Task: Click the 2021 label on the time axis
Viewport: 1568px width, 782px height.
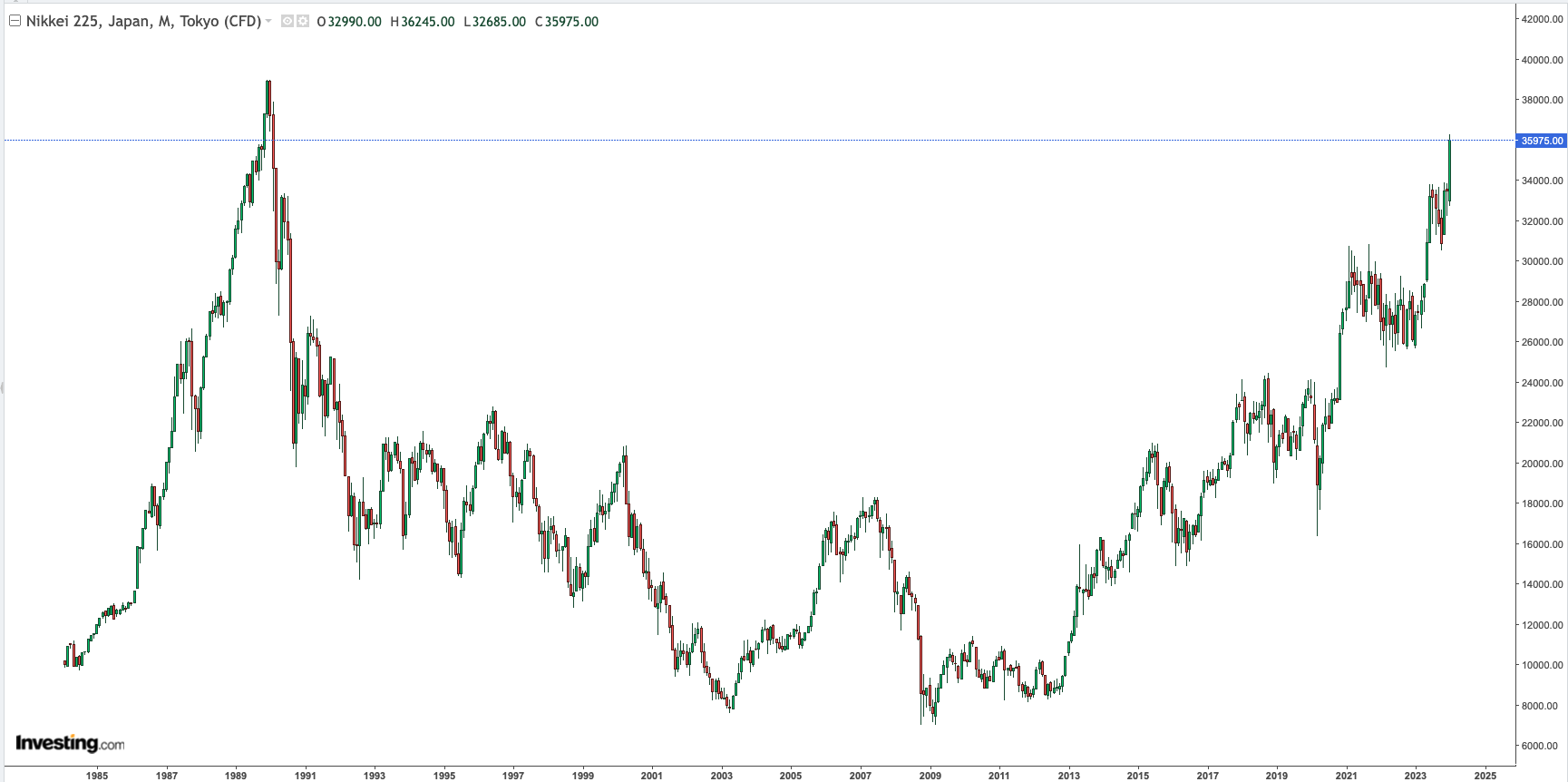Action: pyautogui.click(x=1346, y=775)
